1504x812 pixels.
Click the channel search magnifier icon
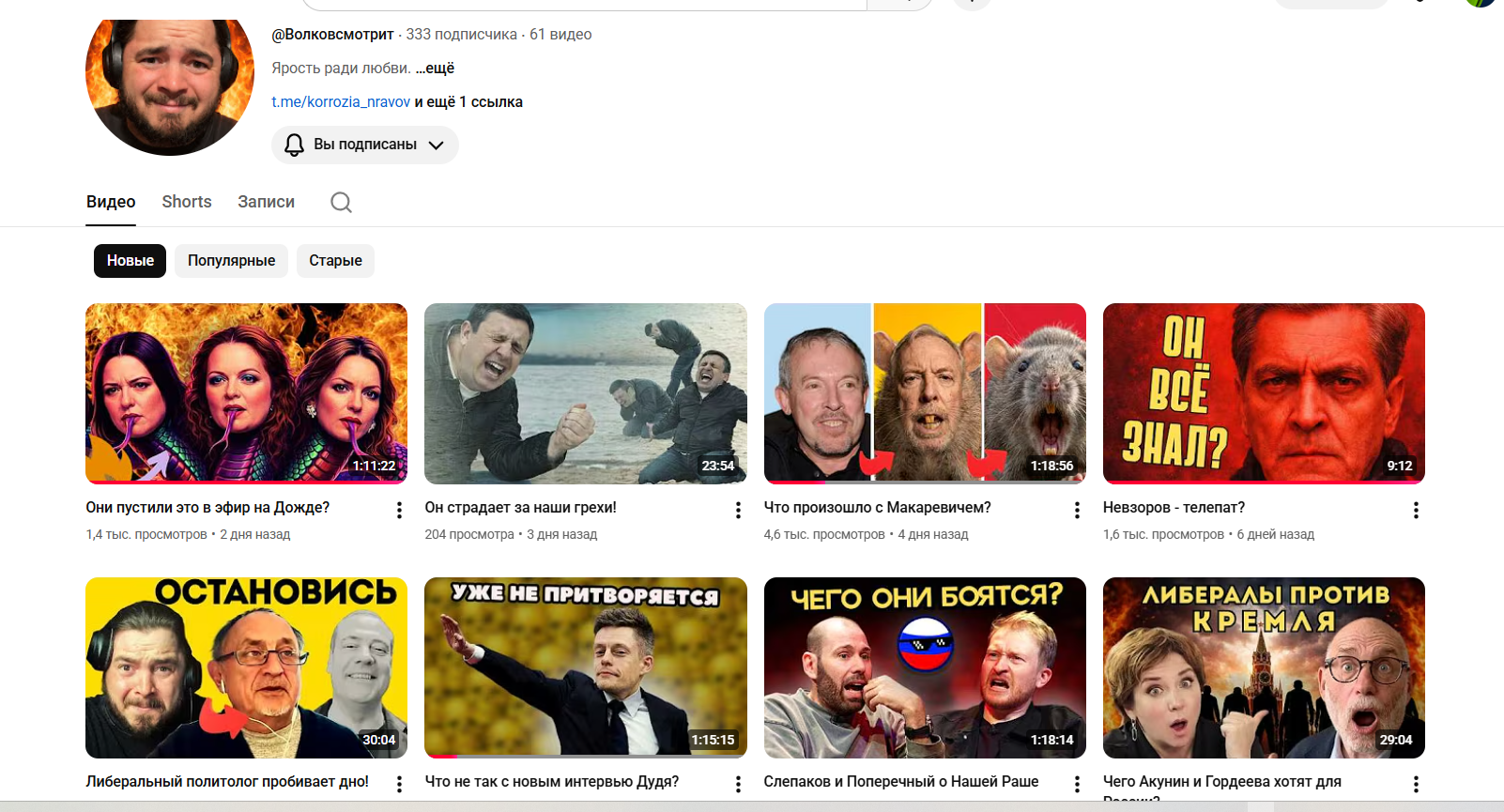point(341,203)
